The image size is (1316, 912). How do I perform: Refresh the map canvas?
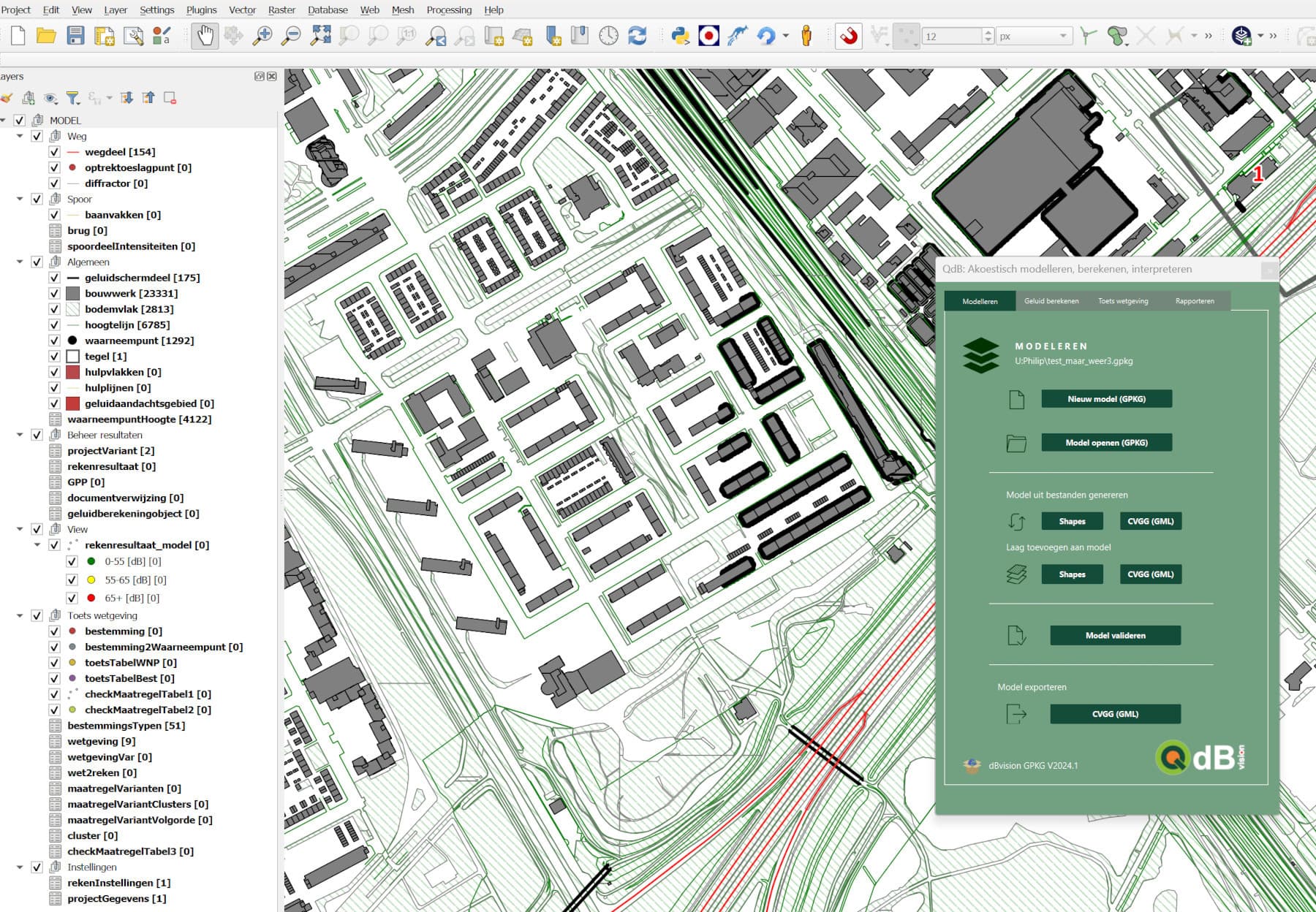(x=636, y=34)
